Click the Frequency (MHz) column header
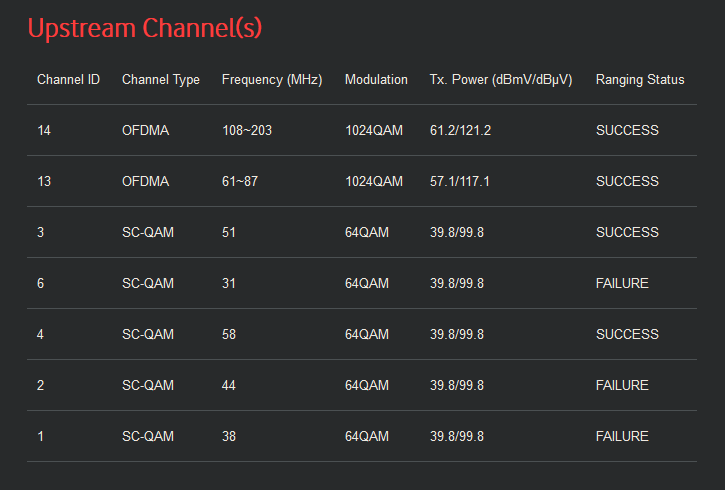 (272, 80)
